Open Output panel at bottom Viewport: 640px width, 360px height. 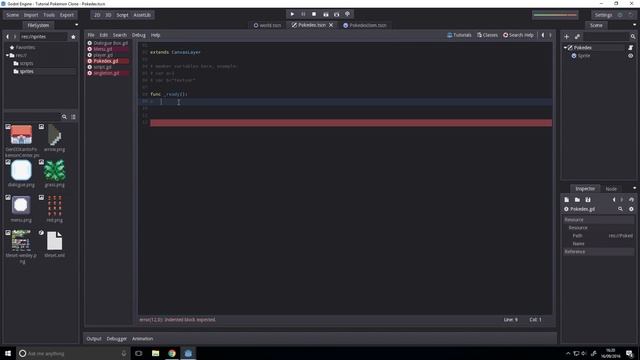tap(94, 339)
